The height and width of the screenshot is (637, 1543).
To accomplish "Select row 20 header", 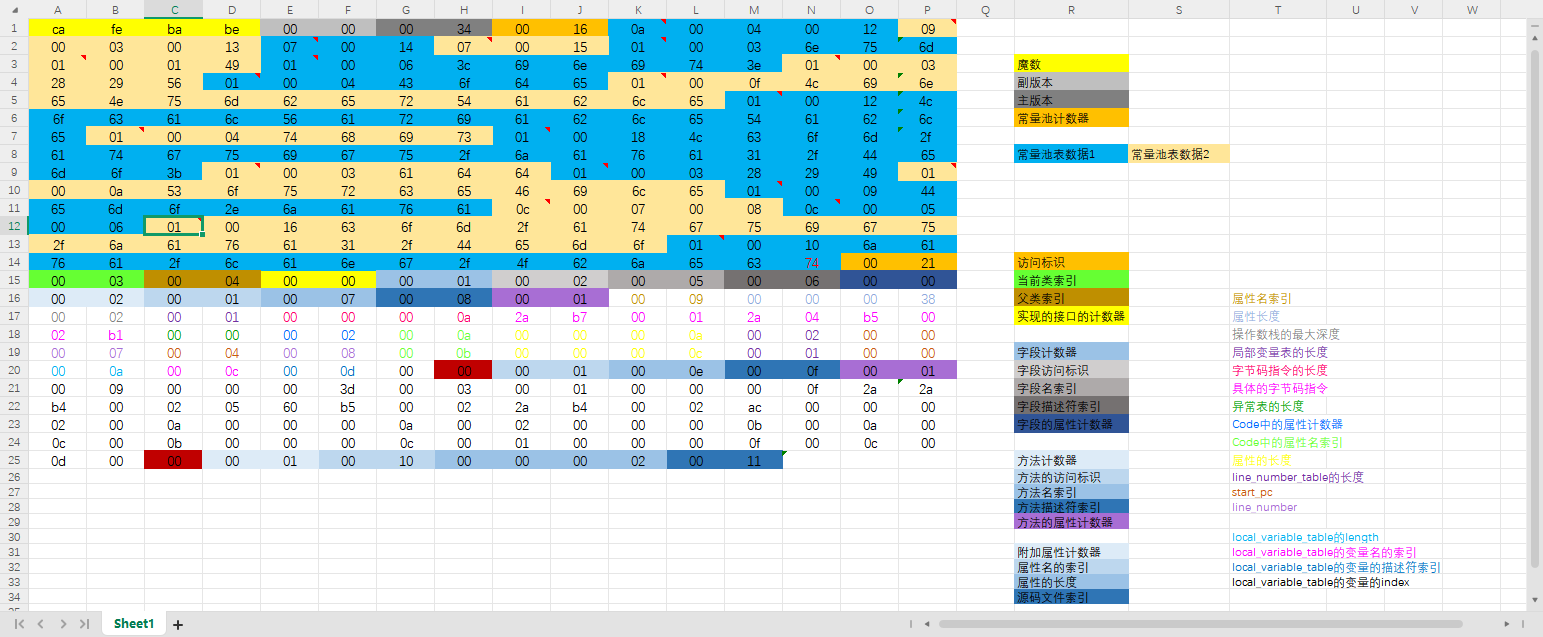I will [x=14, y=371].
